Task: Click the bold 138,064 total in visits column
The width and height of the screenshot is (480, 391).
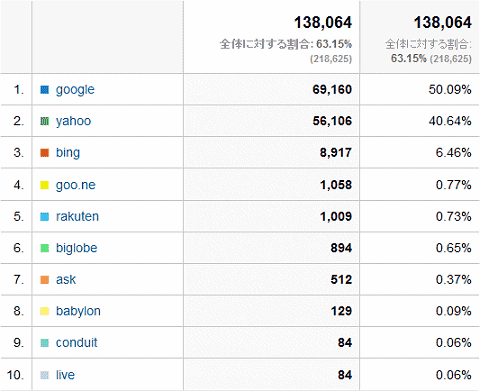Action: pos(323,23)
